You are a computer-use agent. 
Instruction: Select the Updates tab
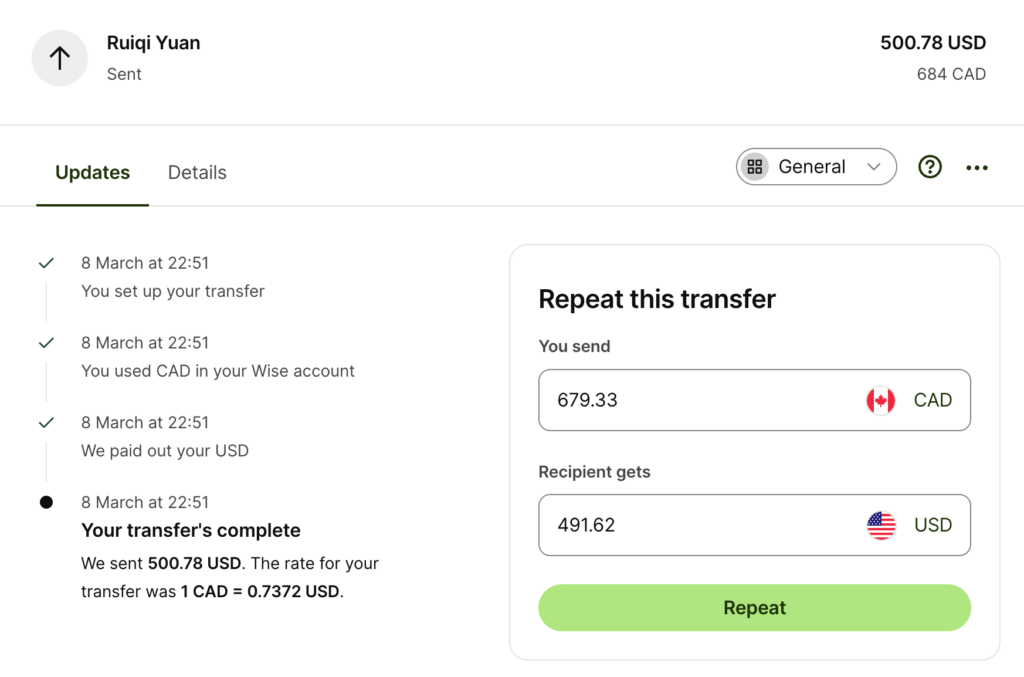click(92, 172)
